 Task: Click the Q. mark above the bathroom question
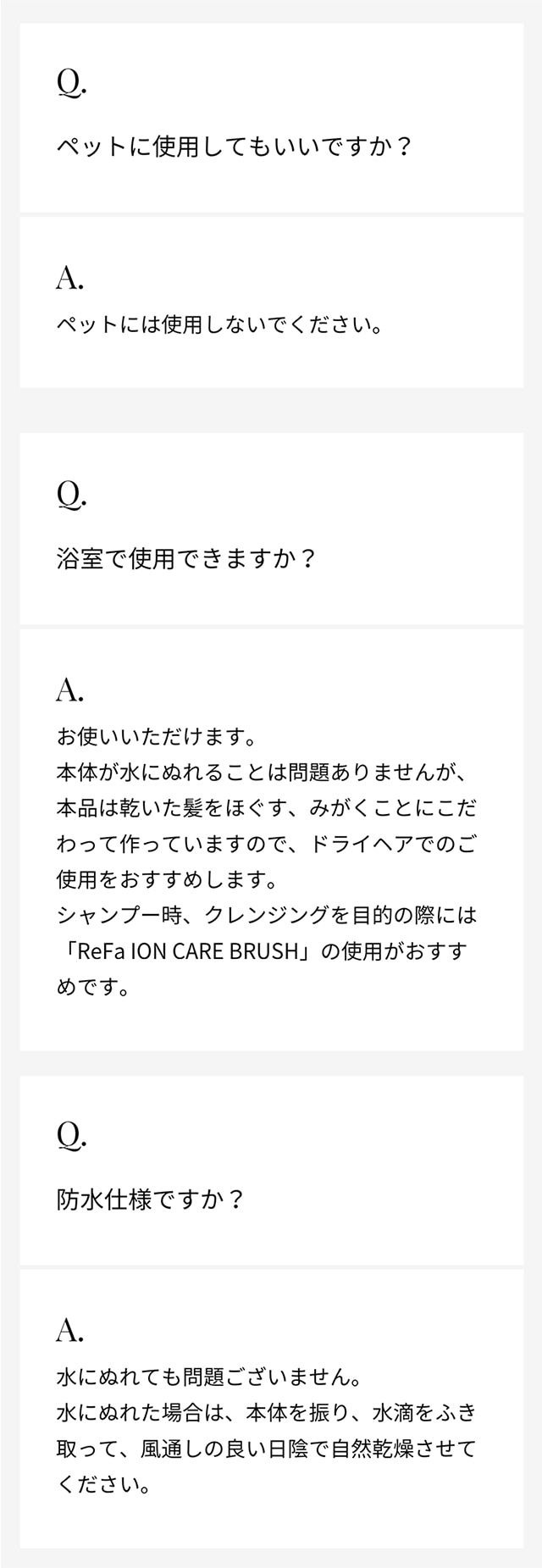pyautogui.click(x=71, y=494)
